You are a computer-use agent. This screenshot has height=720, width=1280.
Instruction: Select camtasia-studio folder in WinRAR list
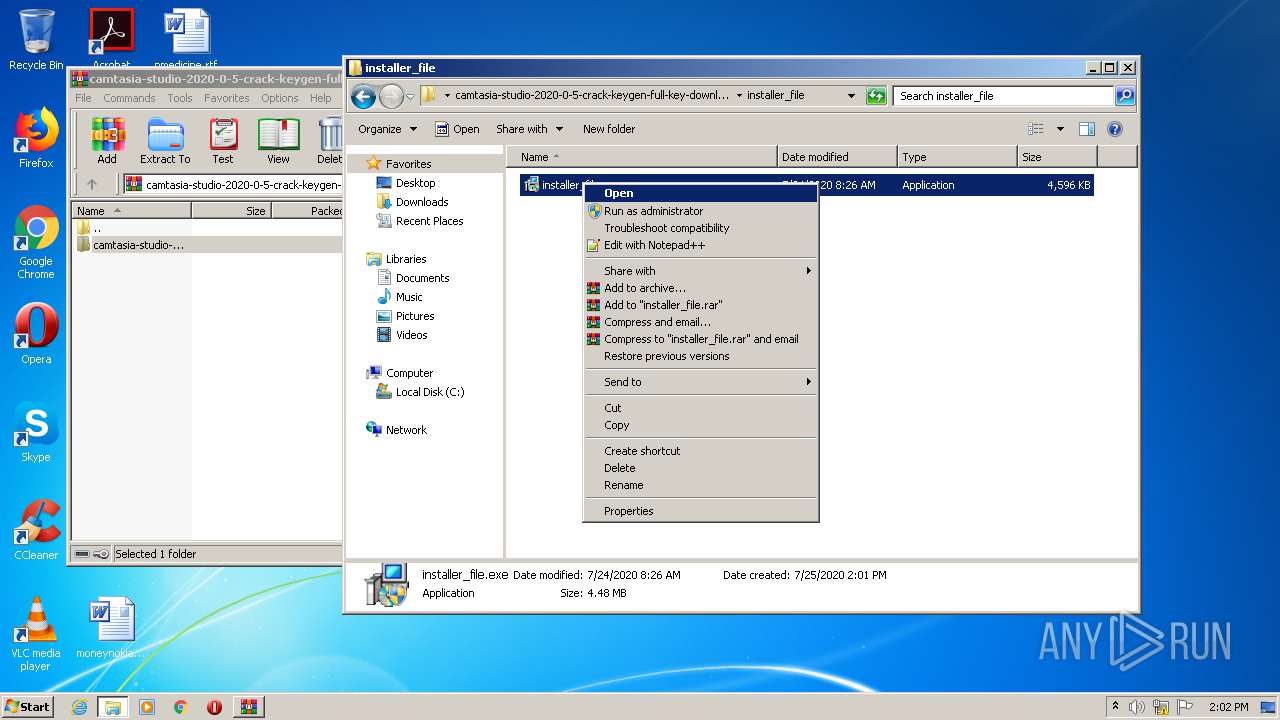[x=138, y=245]
